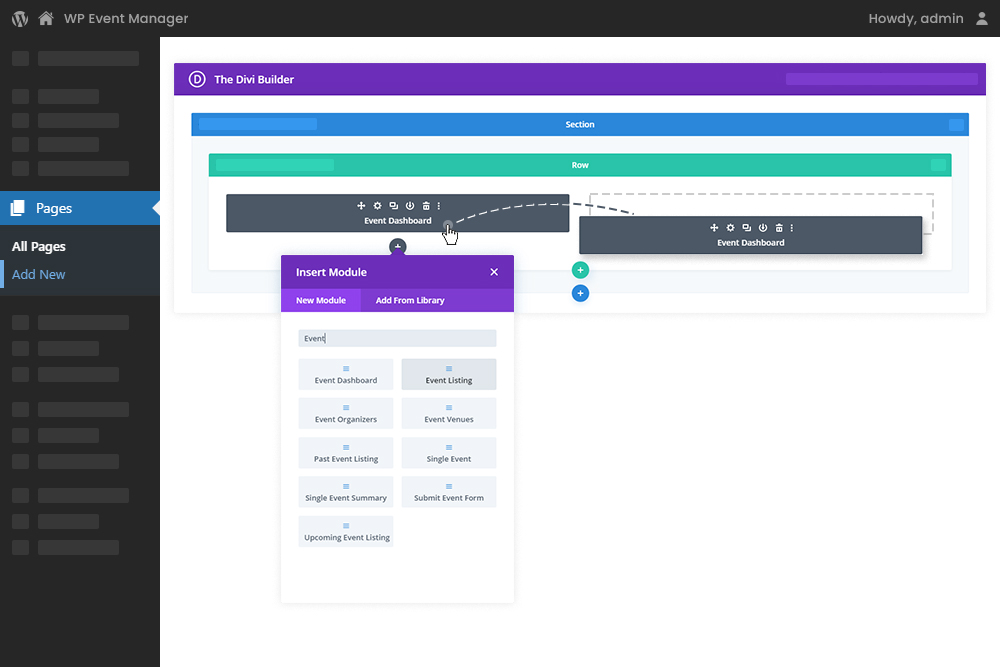
Task: Click the Divi Builder logo icon
Action: pos(197,79)
